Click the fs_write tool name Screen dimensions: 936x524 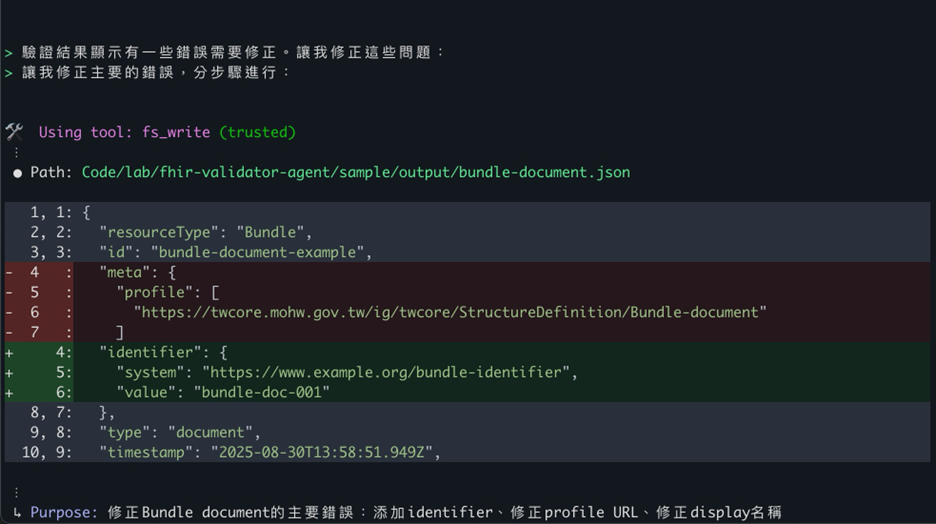pyautogui.click(x=176, y=132)
